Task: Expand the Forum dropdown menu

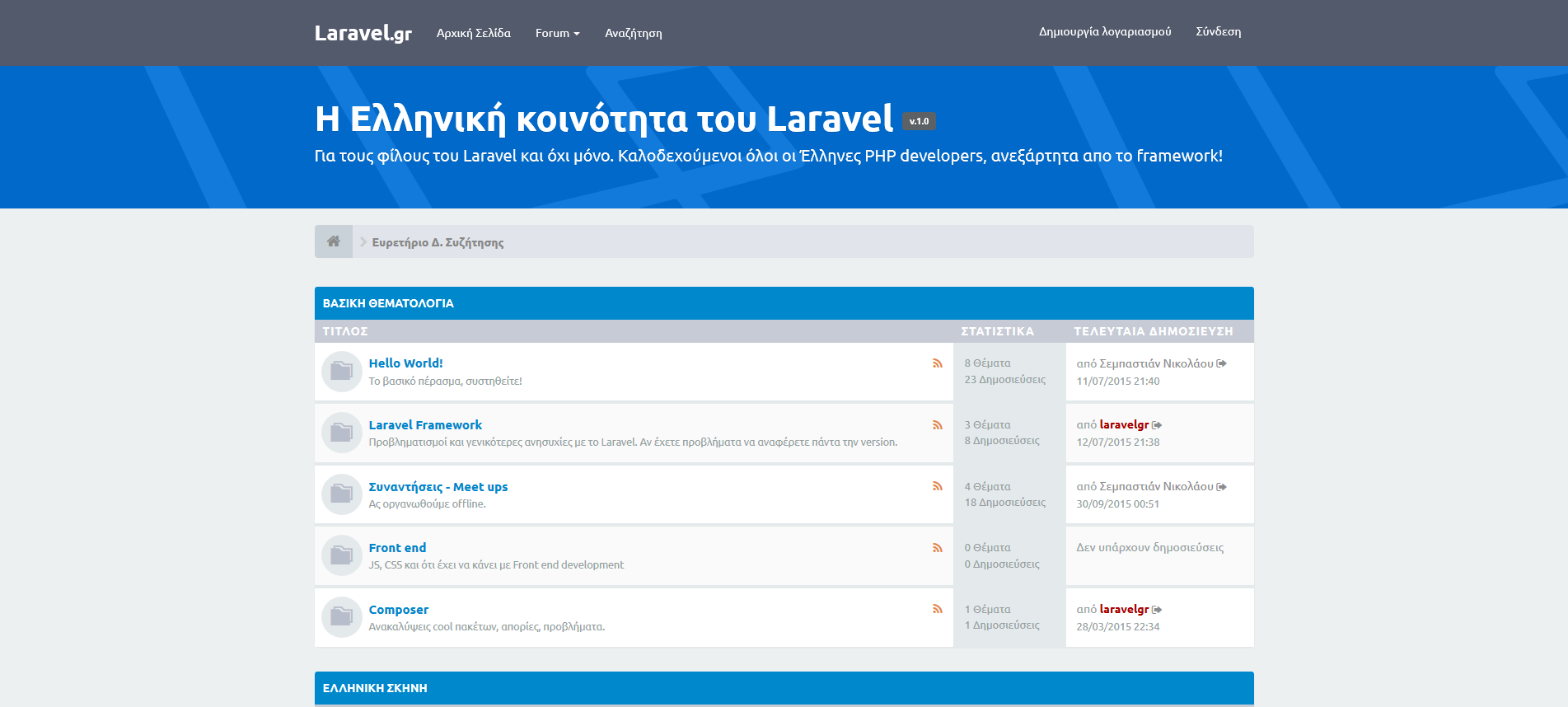Action: click(x=558, y=33)
